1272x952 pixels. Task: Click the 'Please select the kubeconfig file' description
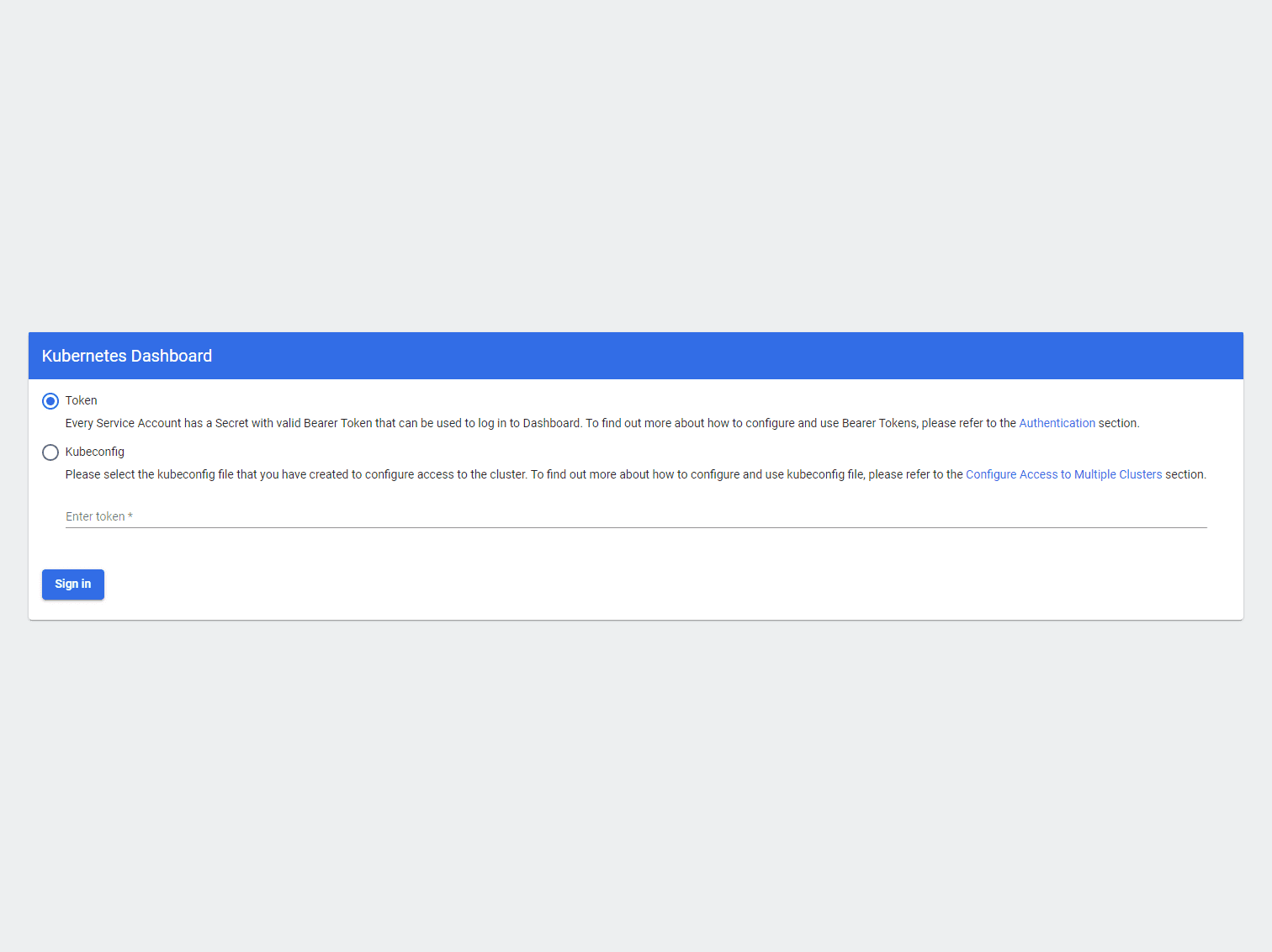(636, 474)
